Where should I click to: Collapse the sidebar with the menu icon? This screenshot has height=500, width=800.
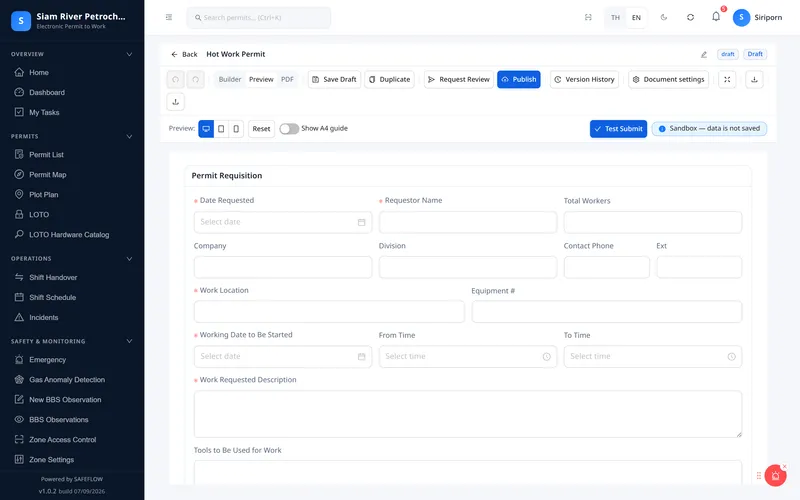coord(169,17)
